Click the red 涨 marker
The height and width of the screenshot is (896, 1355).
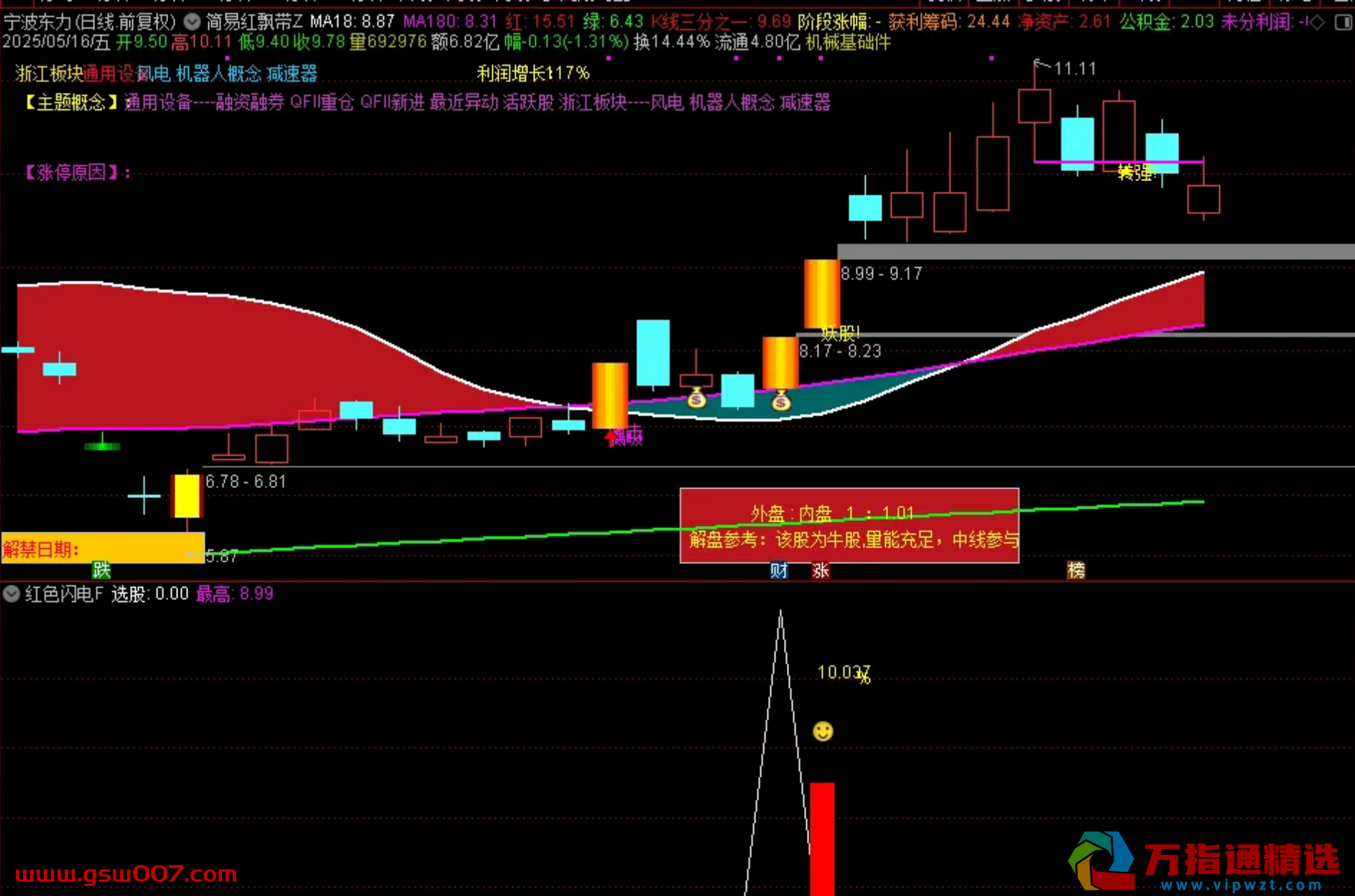click(x=820, y=571)
